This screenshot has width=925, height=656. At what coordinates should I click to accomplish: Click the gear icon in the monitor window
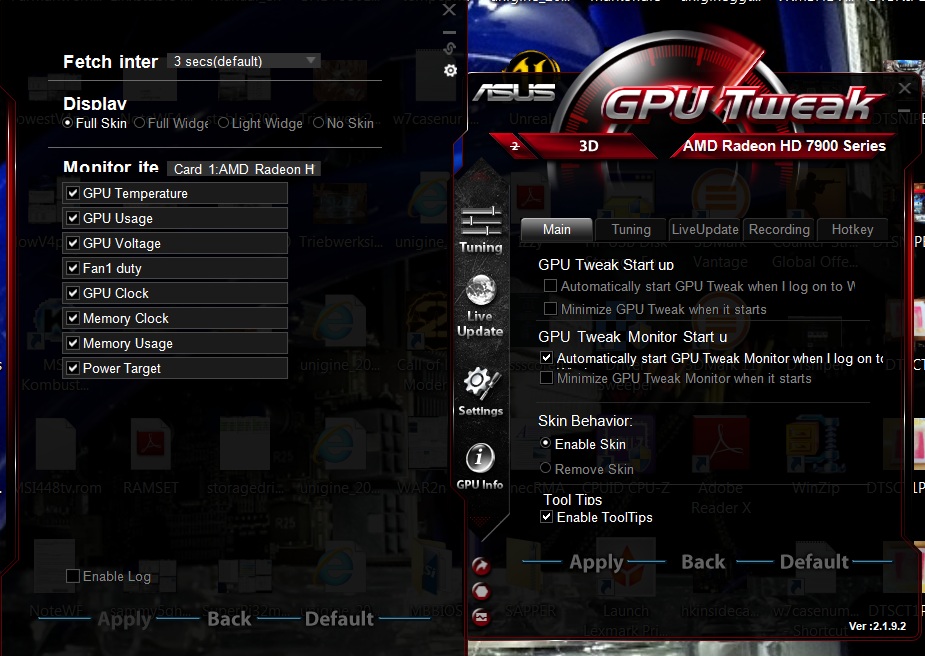coord(450,71)
